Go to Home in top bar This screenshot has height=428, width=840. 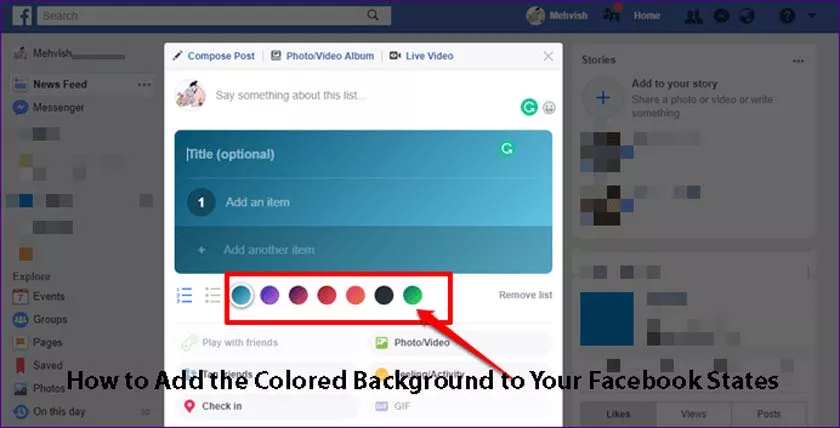click(647, 16)
